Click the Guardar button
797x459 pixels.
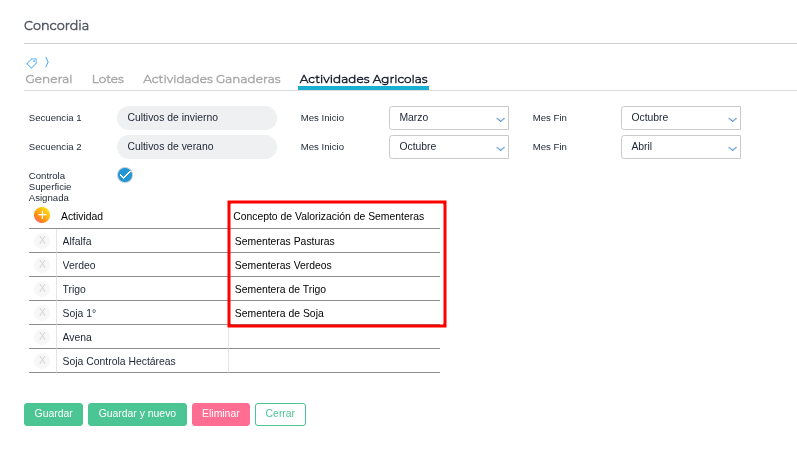53,414
